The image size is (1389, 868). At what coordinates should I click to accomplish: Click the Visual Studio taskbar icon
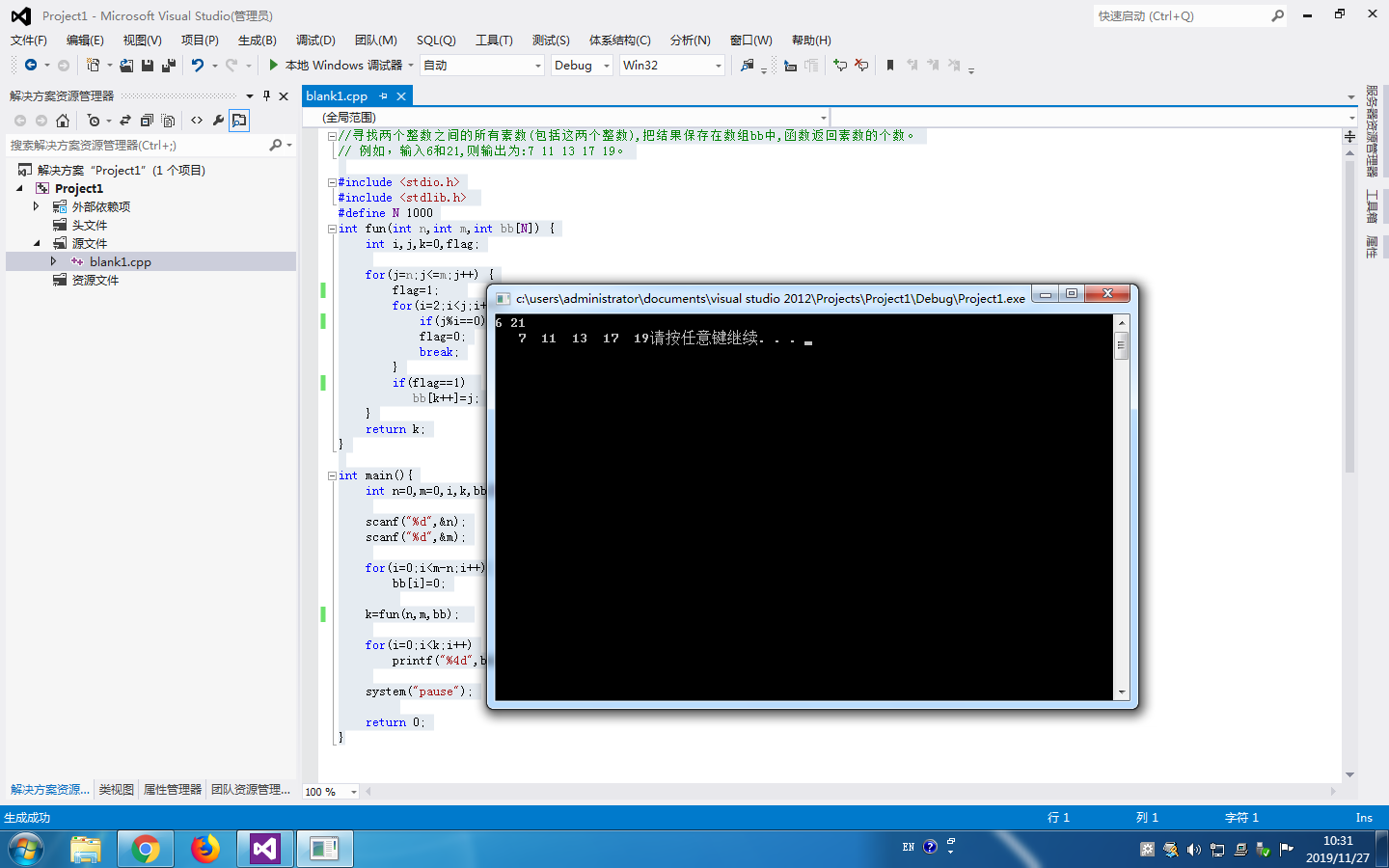(264, 849)
